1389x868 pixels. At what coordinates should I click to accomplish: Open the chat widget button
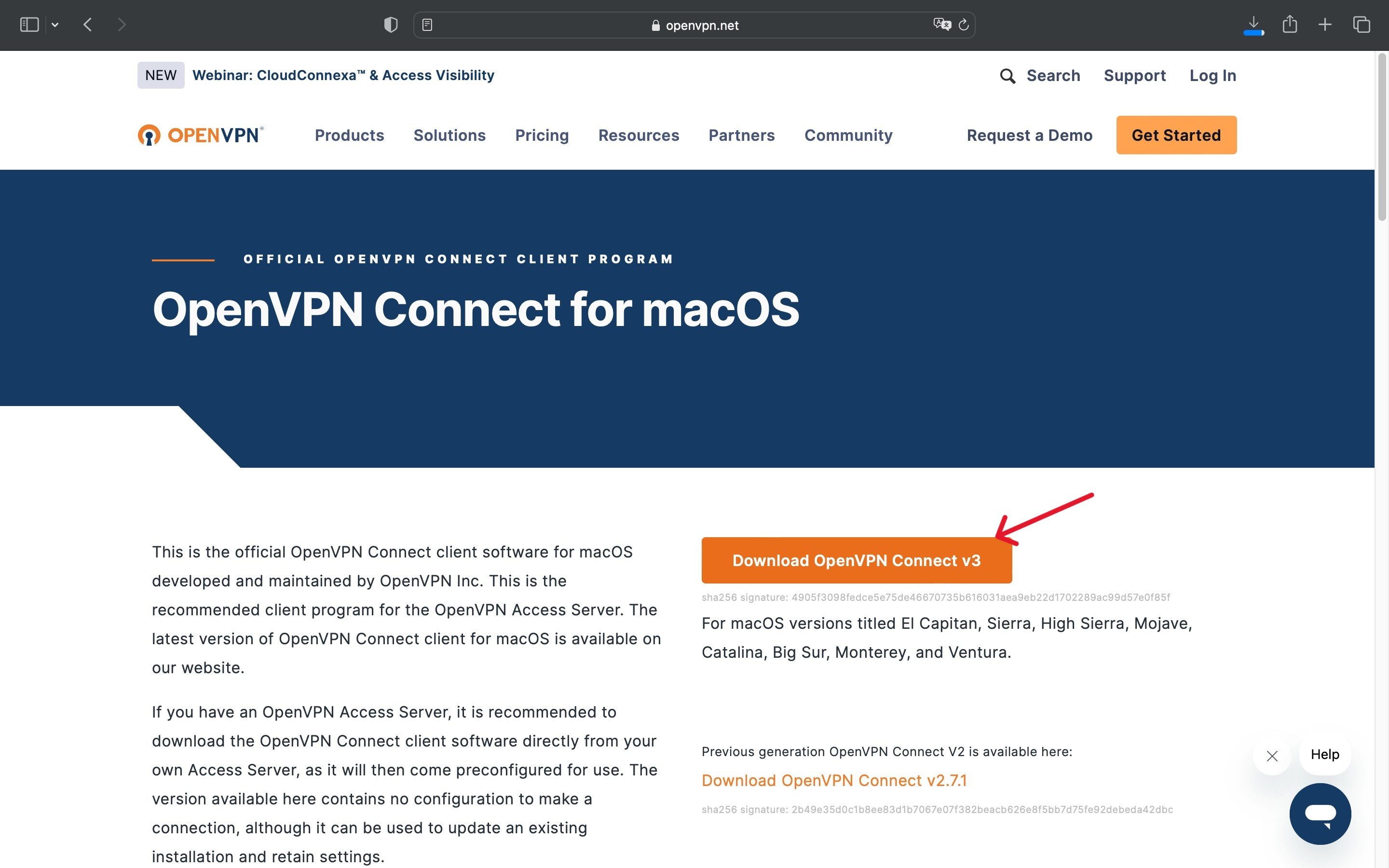[x=1320, y=814]
